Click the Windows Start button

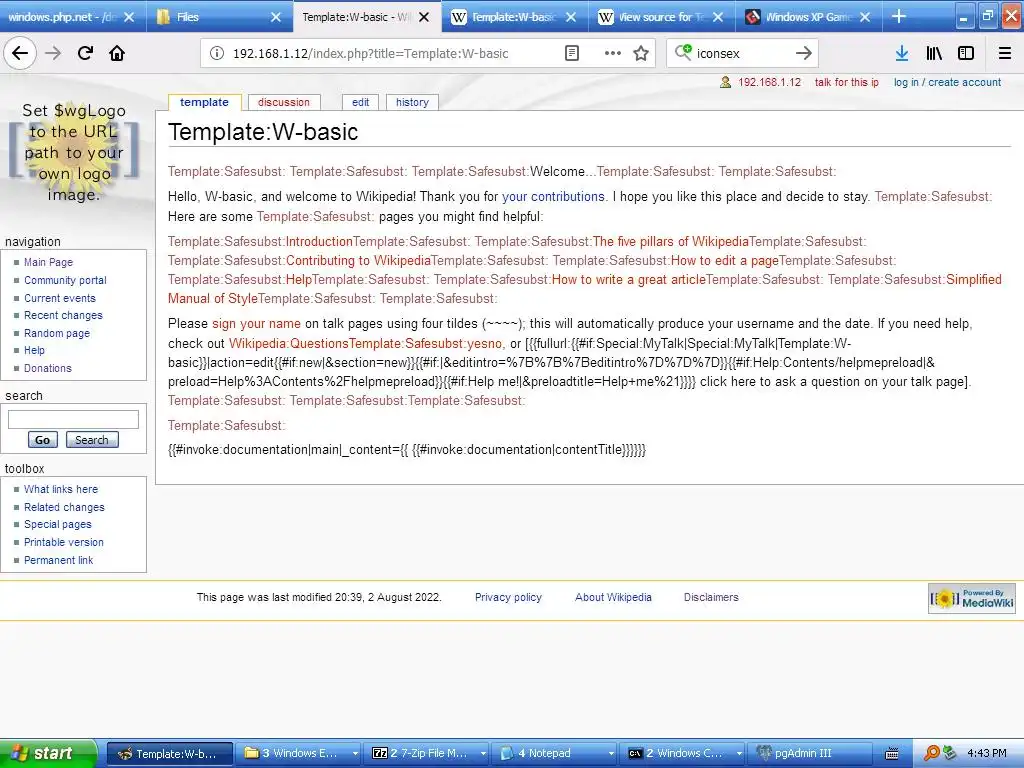[48, 753]
